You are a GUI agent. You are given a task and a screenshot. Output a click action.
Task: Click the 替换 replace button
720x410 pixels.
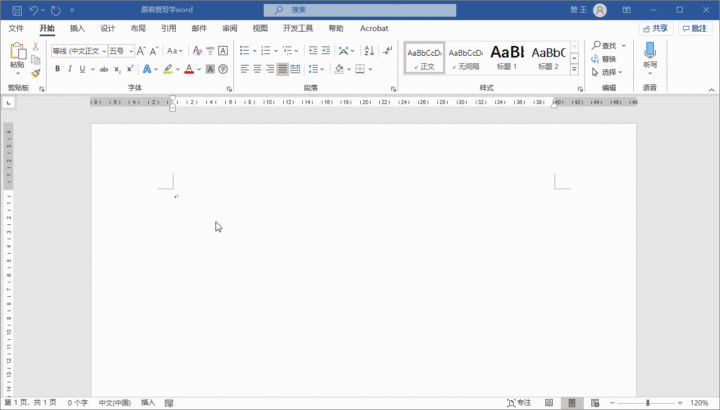(x=603, y=59)
